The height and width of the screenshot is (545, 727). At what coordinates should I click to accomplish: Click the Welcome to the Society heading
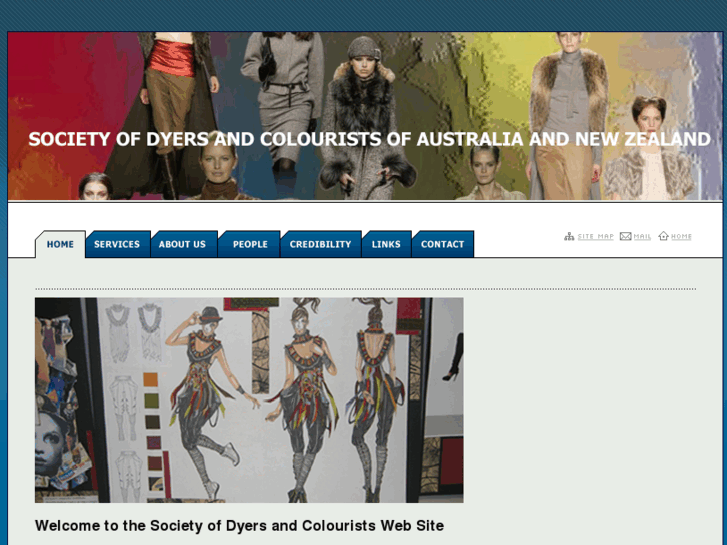[x=239, y=526]
